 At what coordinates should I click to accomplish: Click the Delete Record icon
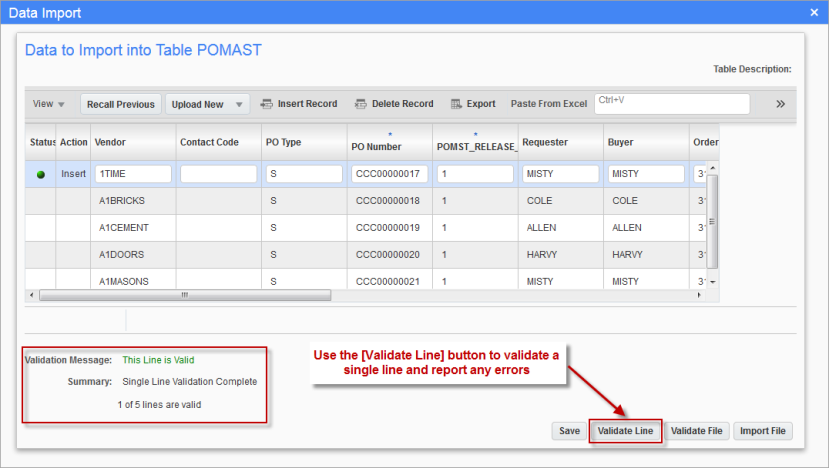[x=361, y=104]
